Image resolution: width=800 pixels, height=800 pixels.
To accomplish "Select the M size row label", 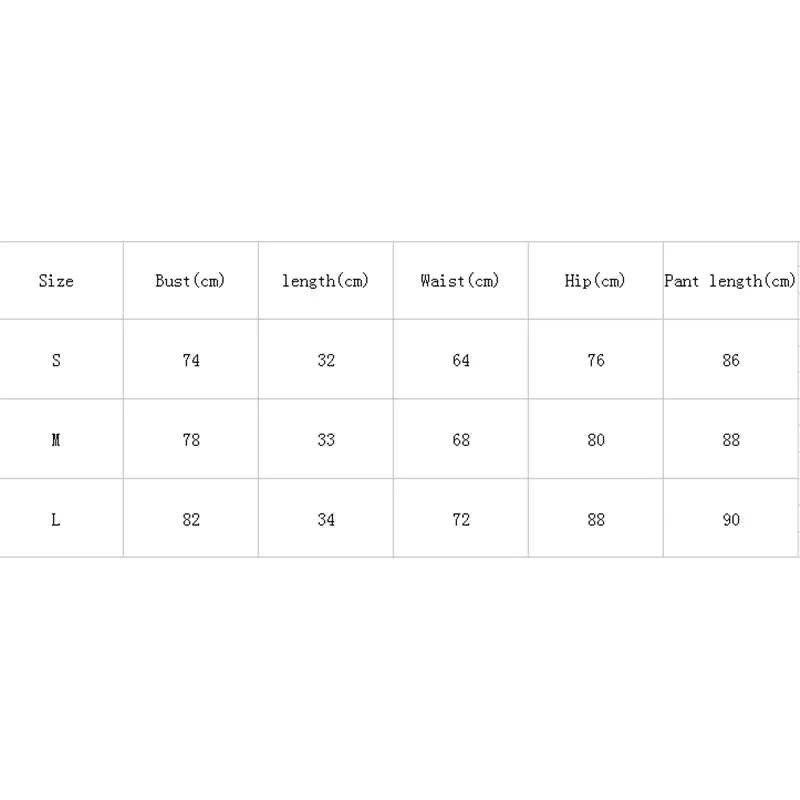I will [x=56, y=440].
